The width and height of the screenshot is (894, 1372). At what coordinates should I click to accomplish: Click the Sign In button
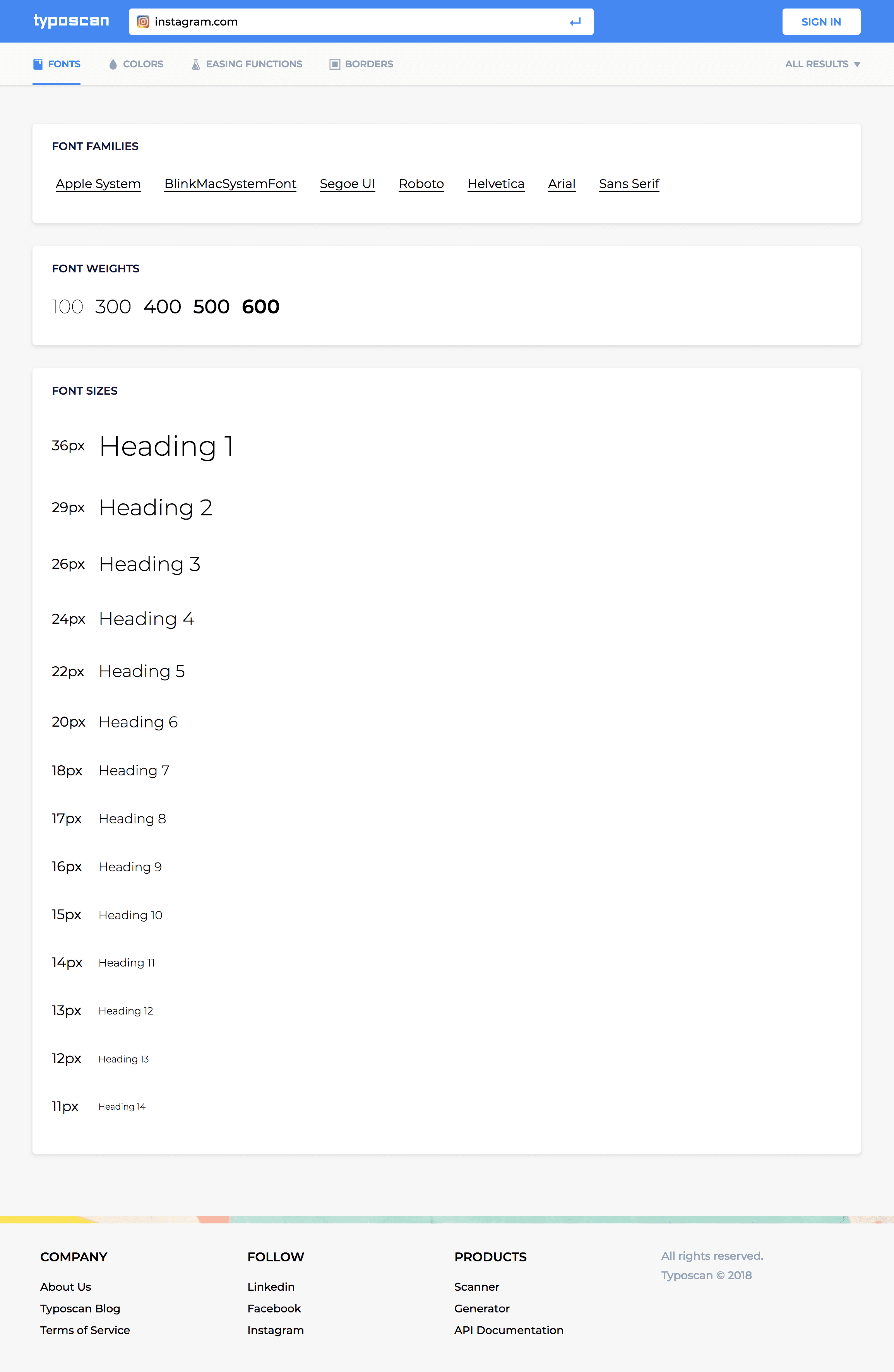click(x=821, y=22)
